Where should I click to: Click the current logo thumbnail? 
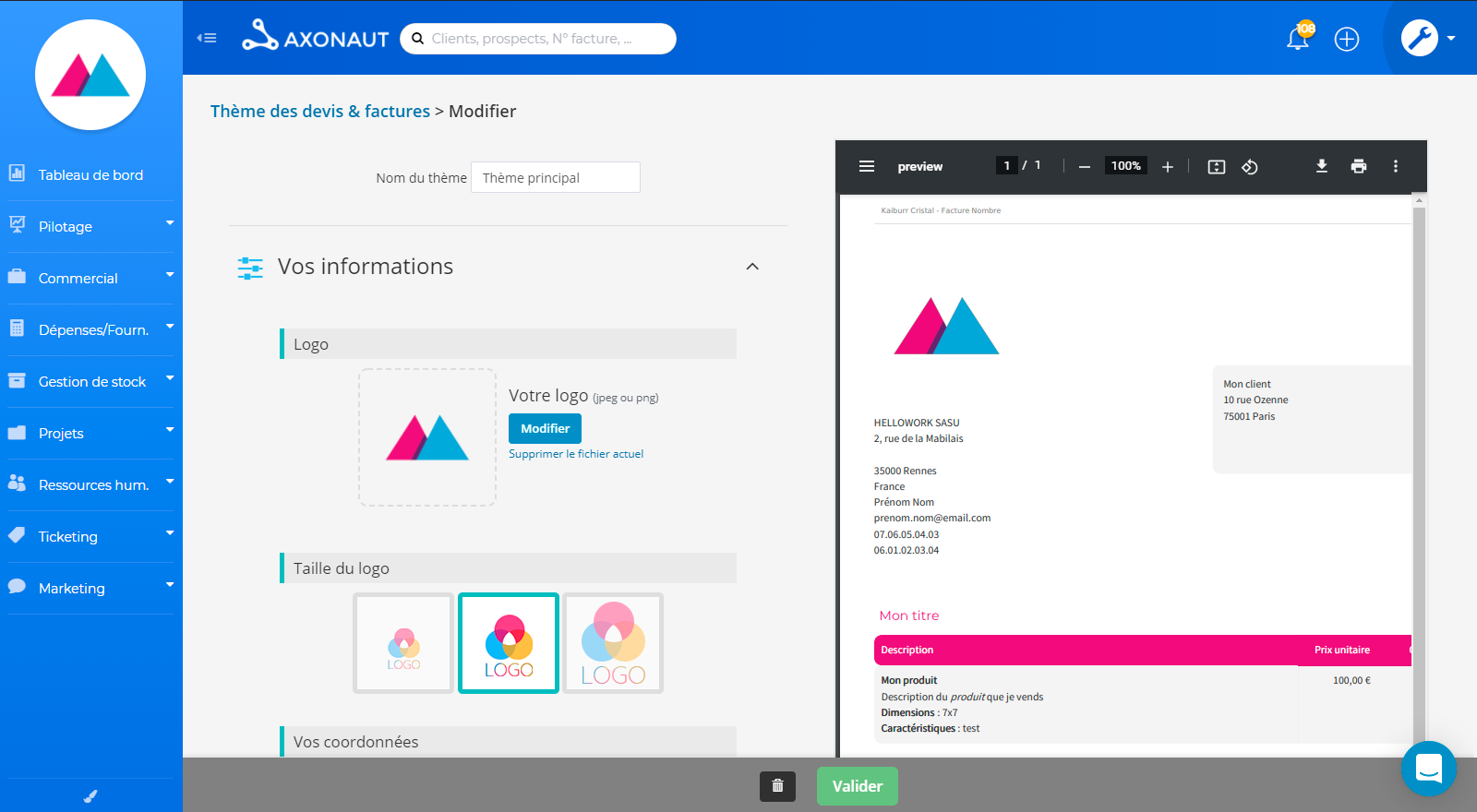pyautogui.click(x=427, y=437)
